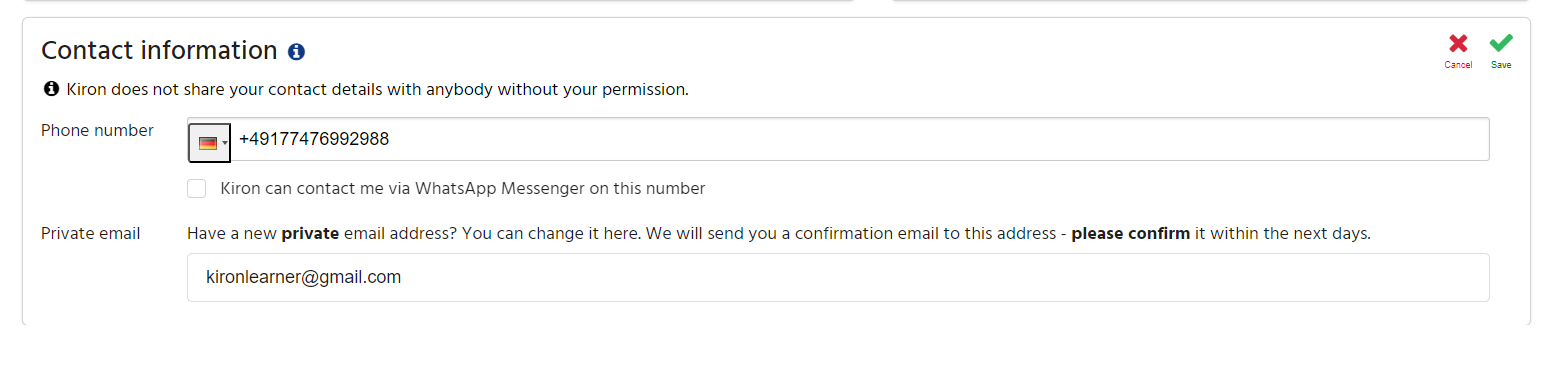Click the info icon before Kiron privacy notice
1546x383 pixels.
[x=52, y=89]
